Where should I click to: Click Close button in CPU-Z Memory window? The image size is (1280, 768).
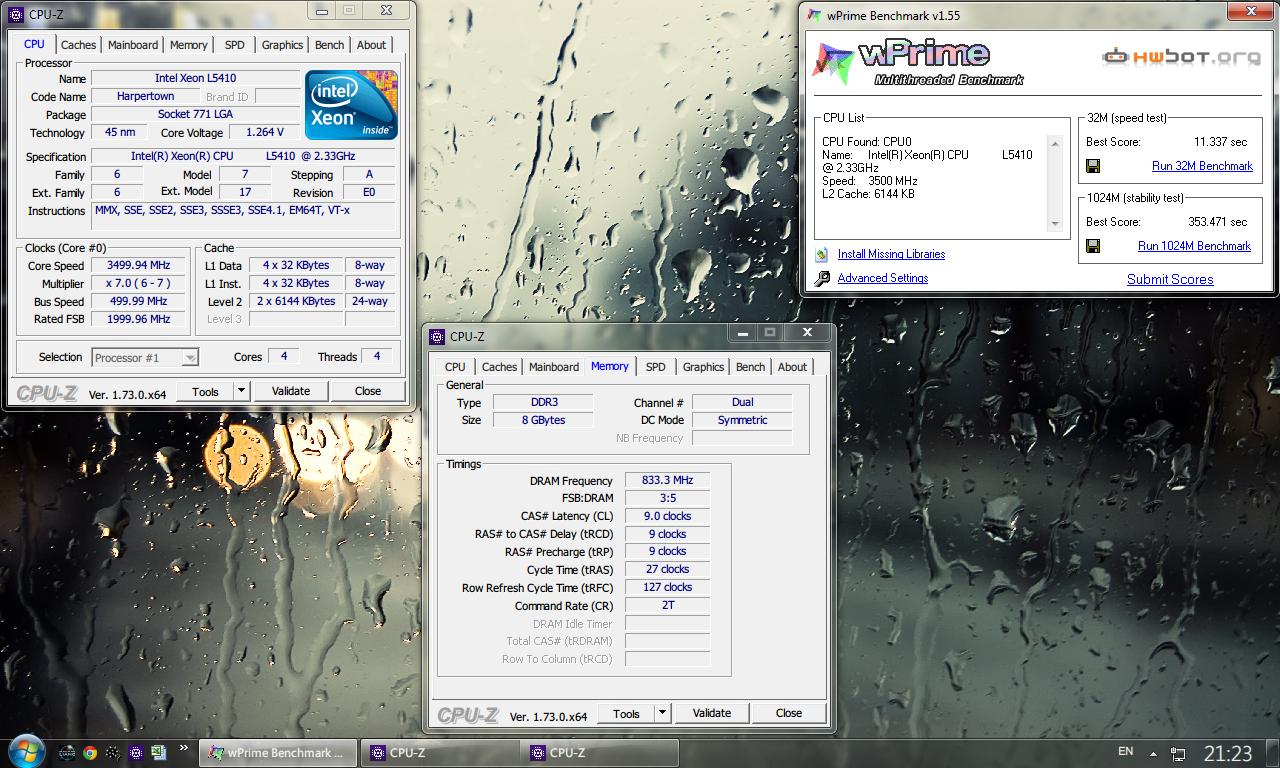(x=789, y=713)
